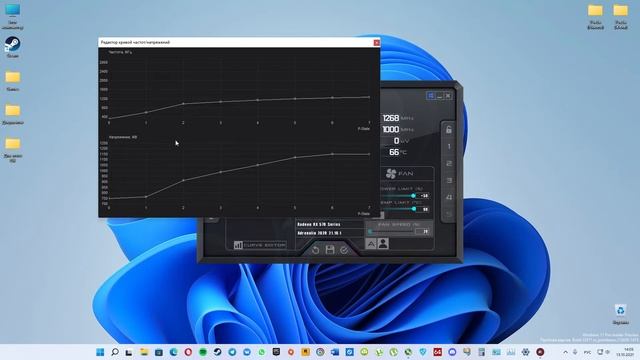Enable automatic fan mode 'A' button

click(371, 244)
